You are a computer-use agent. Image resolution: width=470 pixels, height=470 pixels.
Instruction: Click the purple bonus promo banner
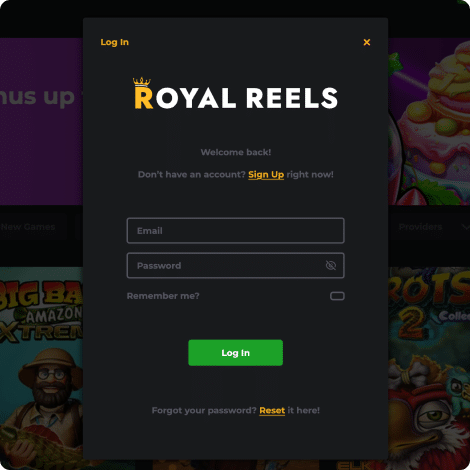click(41, 122)
